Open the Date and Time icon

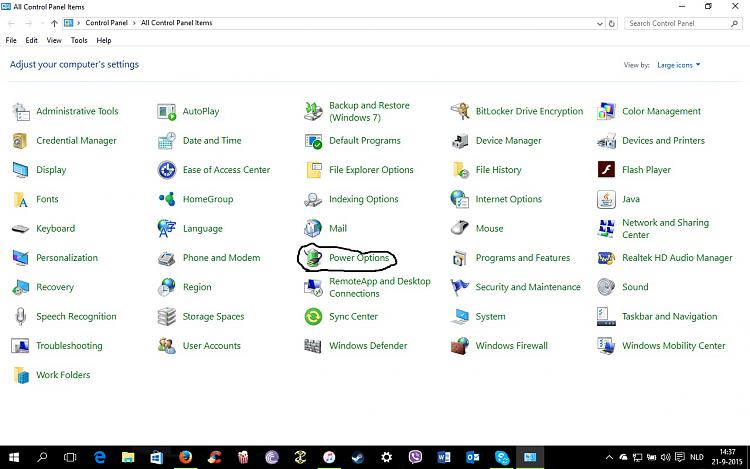[166, 141]
